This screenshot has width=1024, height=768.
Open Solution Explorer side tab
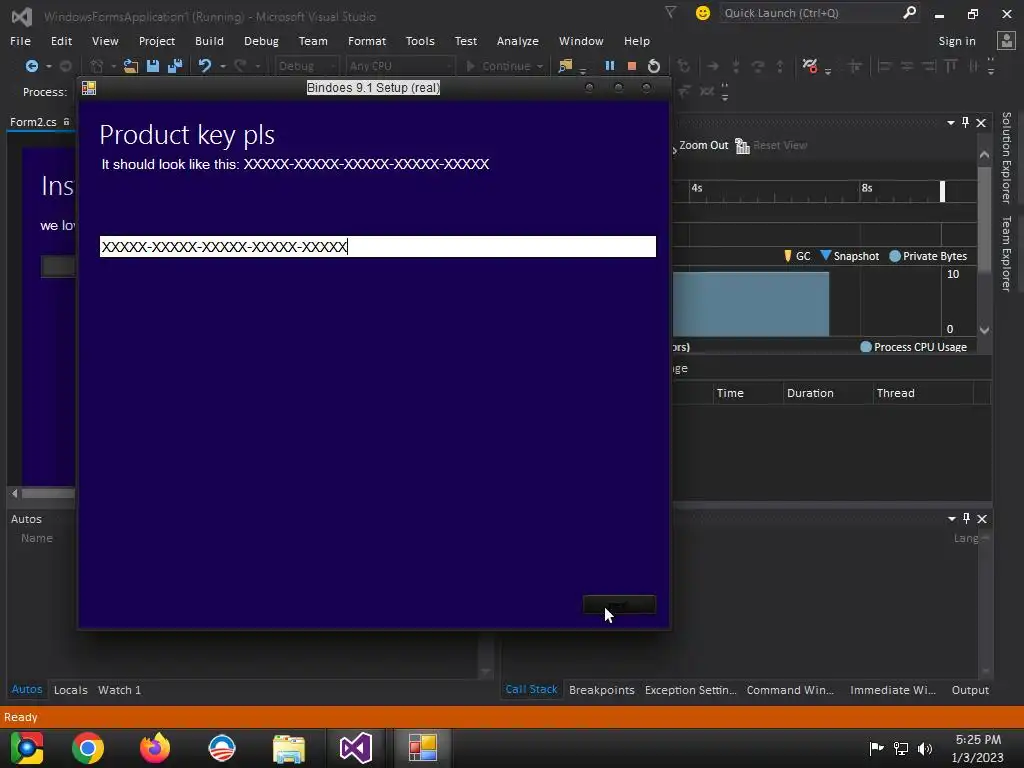click(1006, 157)
